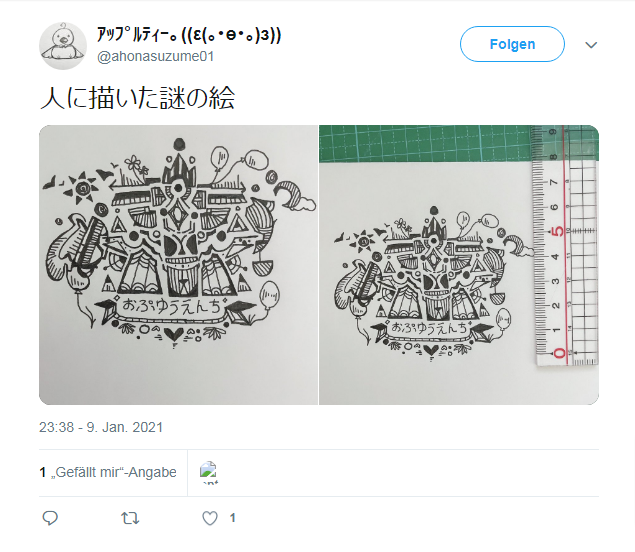Open the 1 „Gefällt mir"-Angabe list
The image size is (635, 552).
108,472
